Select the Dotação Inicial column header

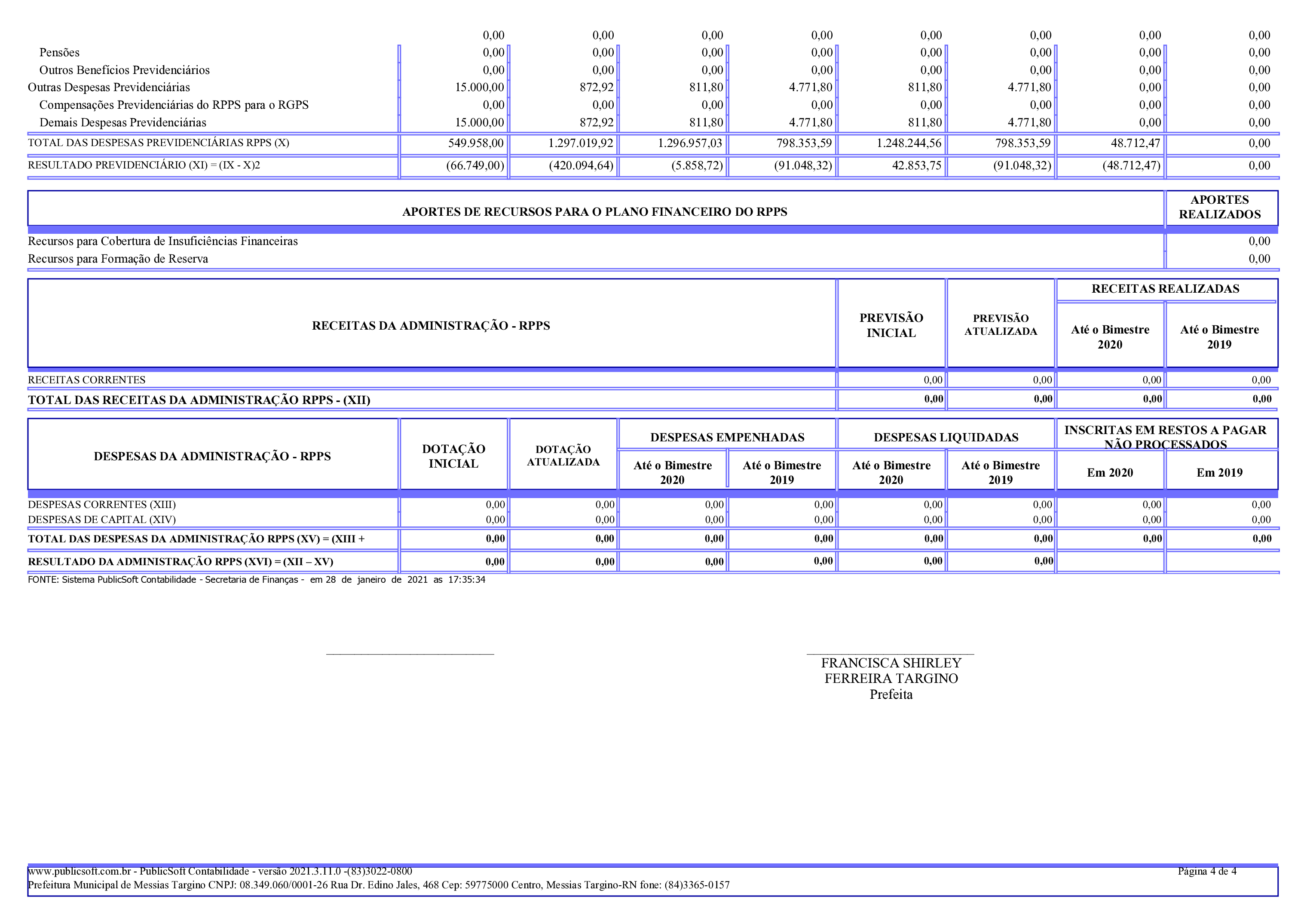[x=453, y=456]
